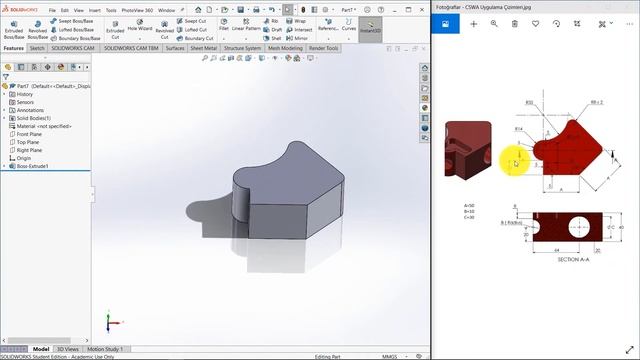Open the Curves tool
The width and height of the screenshot is (640, 360).
349,25
